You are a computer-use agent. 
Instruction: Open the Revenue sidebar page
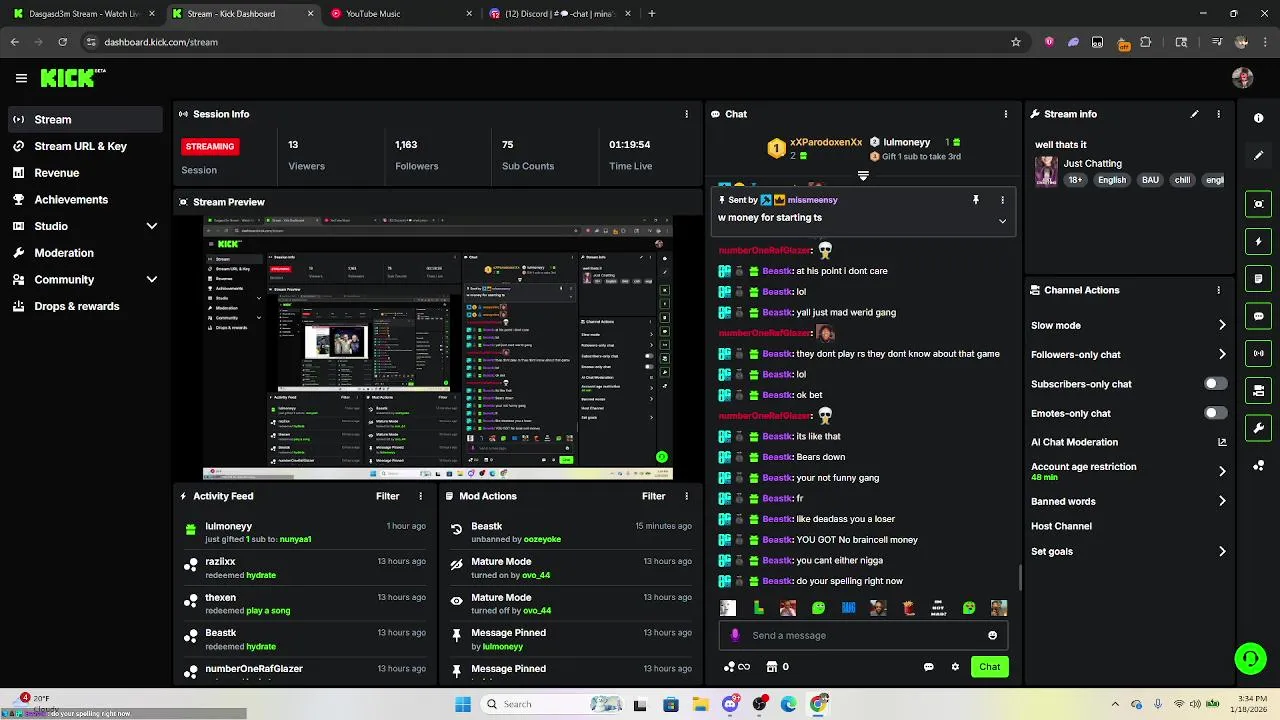[x=83, y=173]
